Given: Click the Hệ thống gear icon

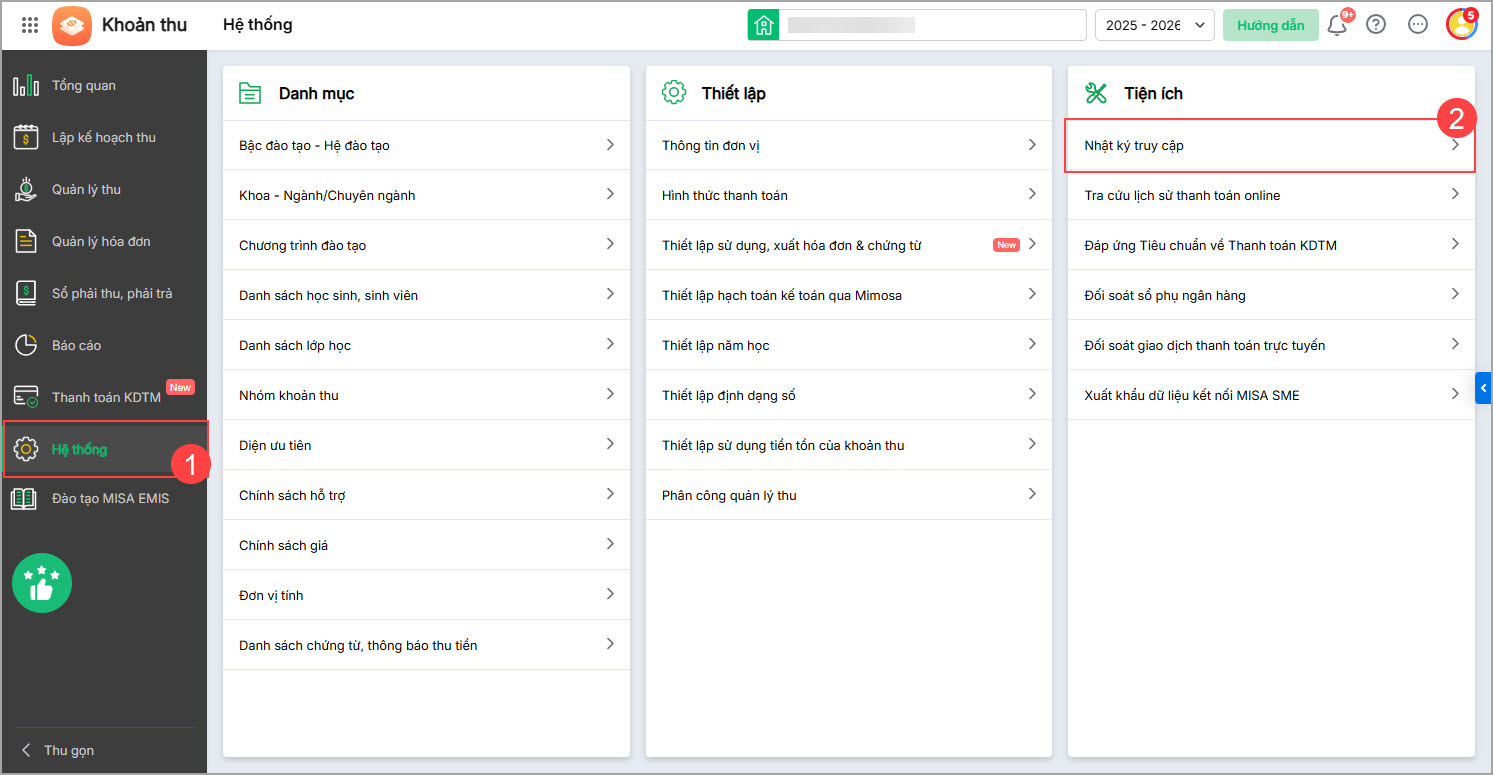Looking at the screenshot, I should coord(25,449).
